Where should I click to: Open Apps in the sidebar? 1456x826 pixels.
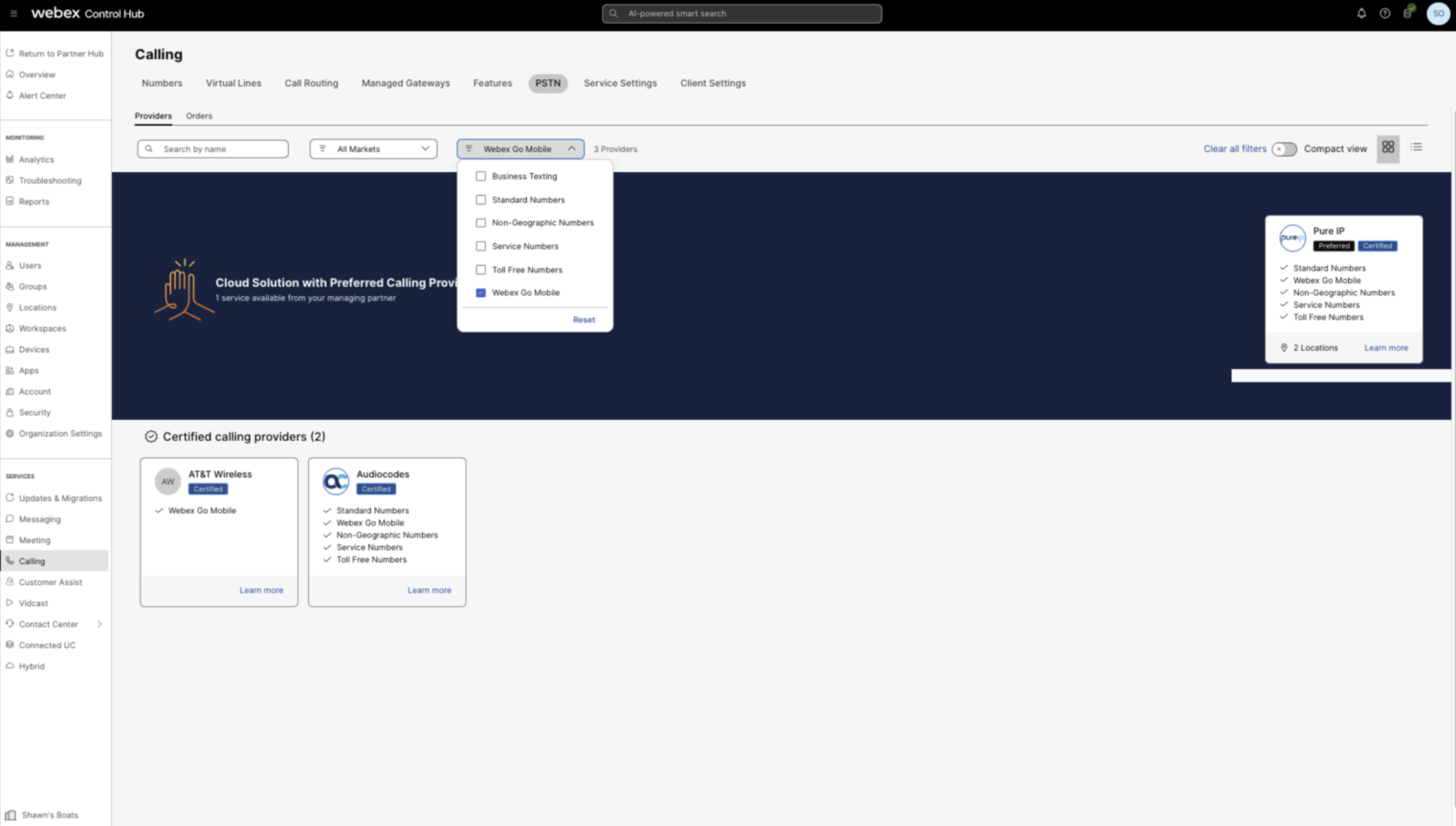pos(29,370)
